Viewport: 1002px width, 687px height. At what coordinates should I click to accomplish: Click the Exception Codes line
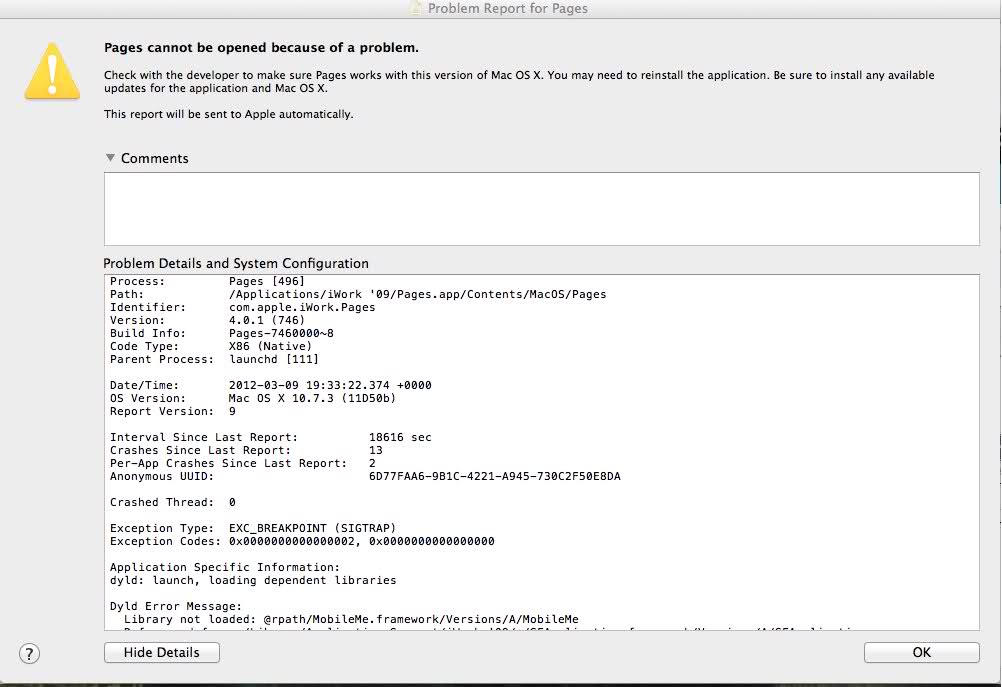(302, 541)
